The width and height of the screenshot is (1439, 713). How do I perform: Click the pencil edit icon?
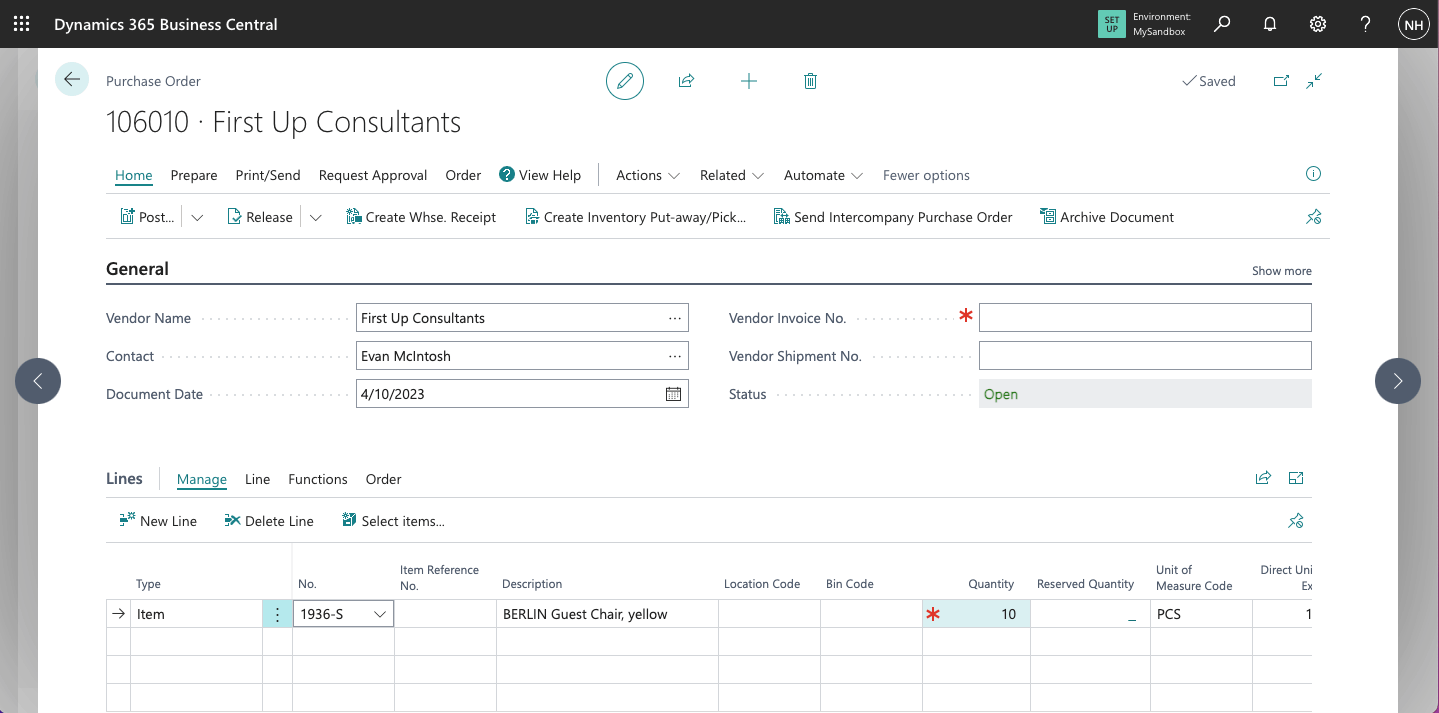[x=625, y=81]
